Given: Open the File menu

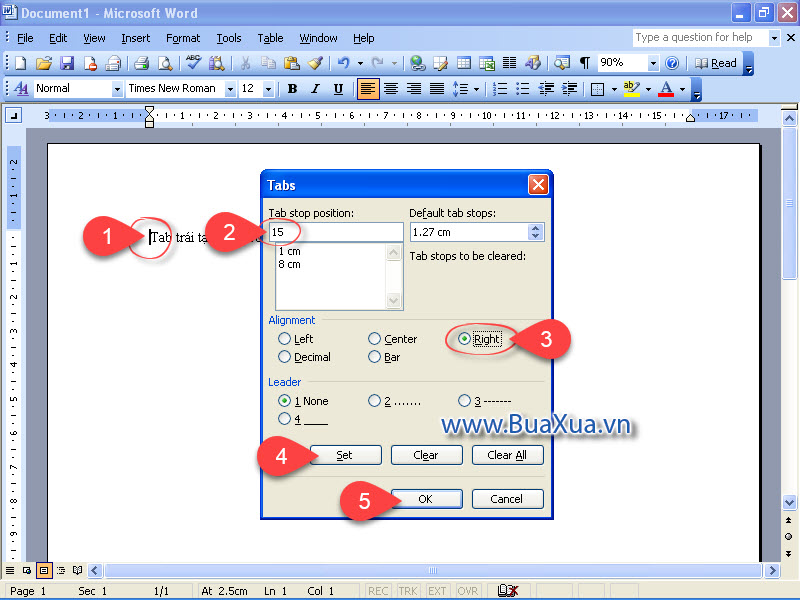Looking at the screenshot, I should 25,38.
